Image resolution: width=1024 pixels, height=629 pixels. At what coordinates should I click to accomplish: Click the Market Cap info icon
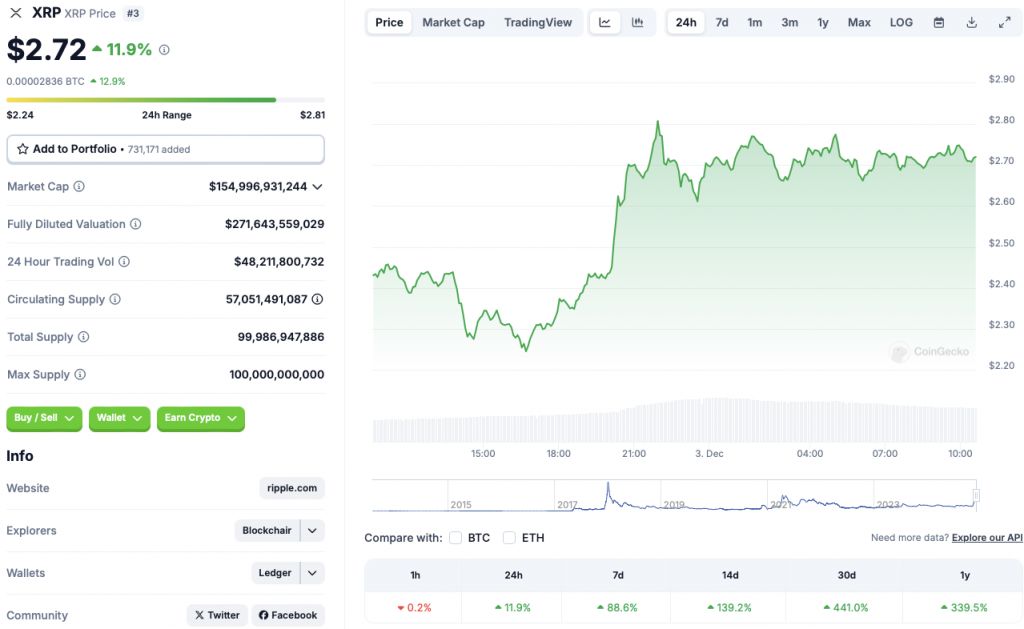click(77, 186)
